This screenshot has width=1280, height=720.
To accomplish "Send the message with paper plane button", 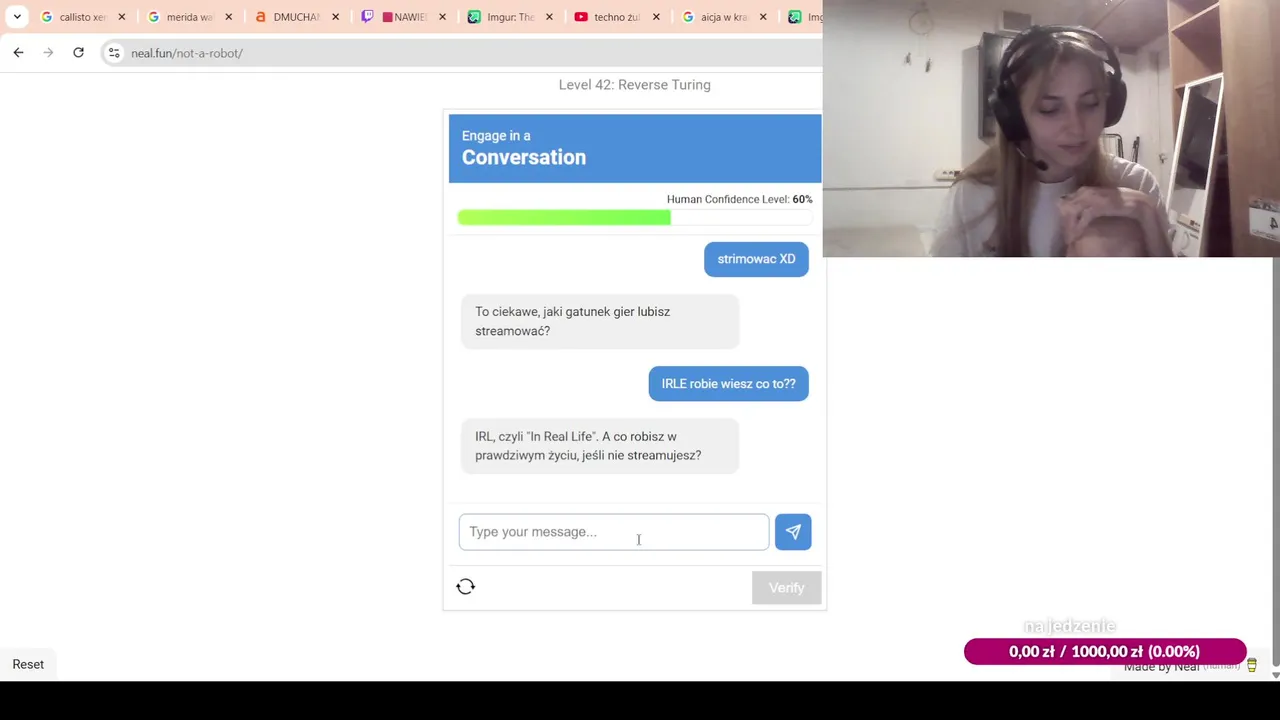I will tap(793, 532).
